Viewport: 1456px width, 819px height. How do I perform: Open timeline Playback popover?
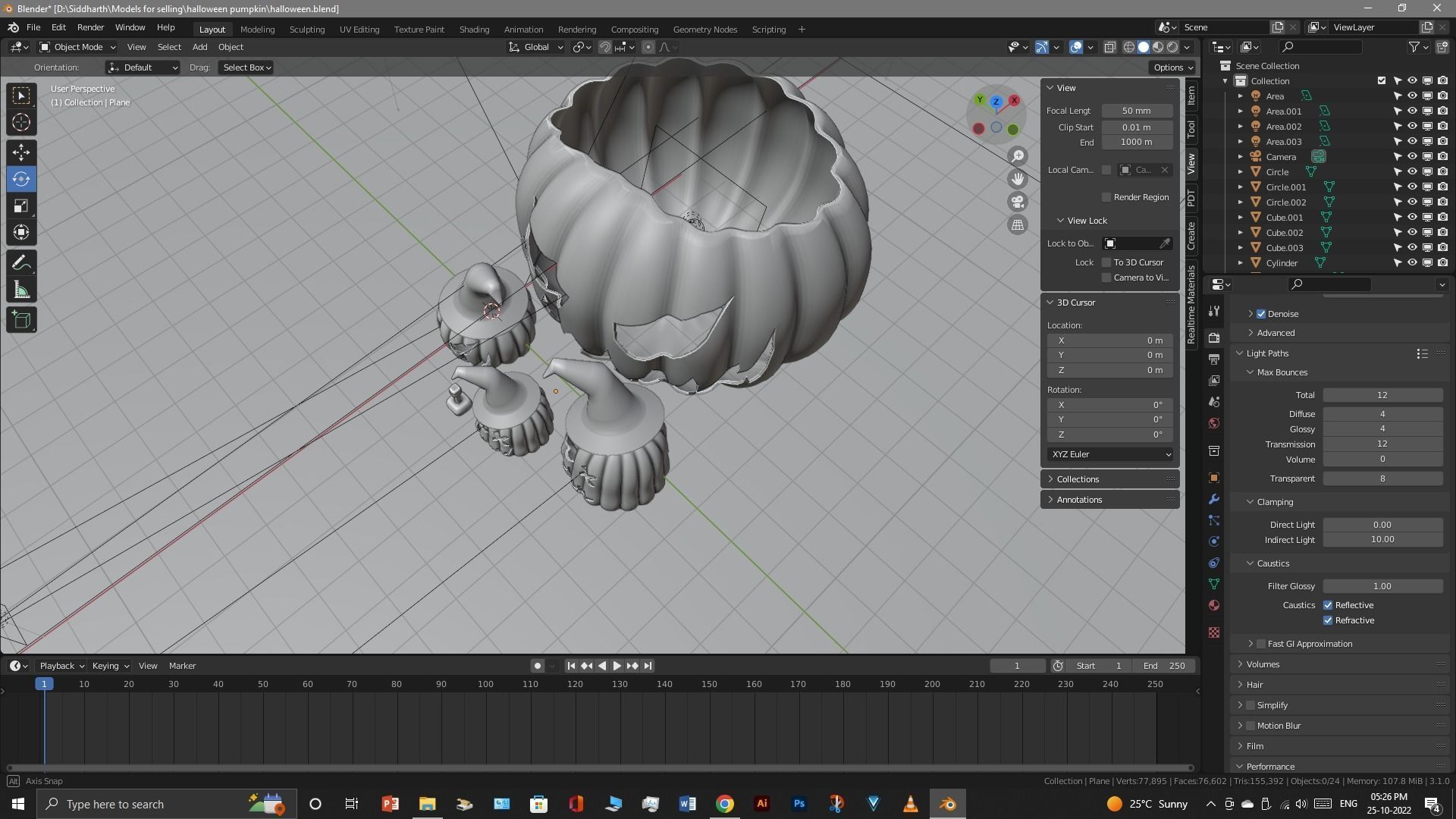click(x=61, y=666)
